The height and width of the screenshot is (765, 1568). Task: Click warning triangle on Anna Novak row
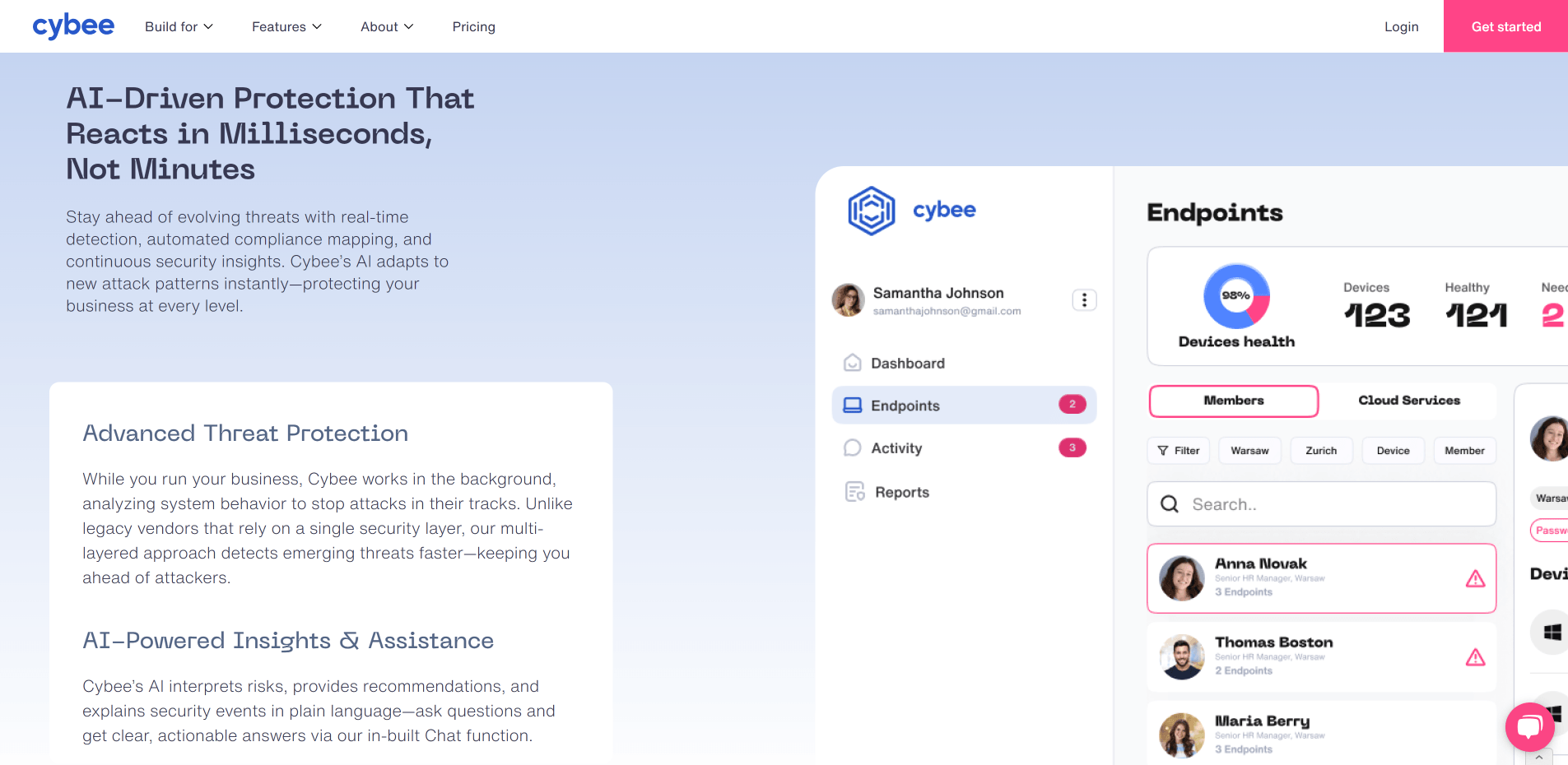[1475, 579]
